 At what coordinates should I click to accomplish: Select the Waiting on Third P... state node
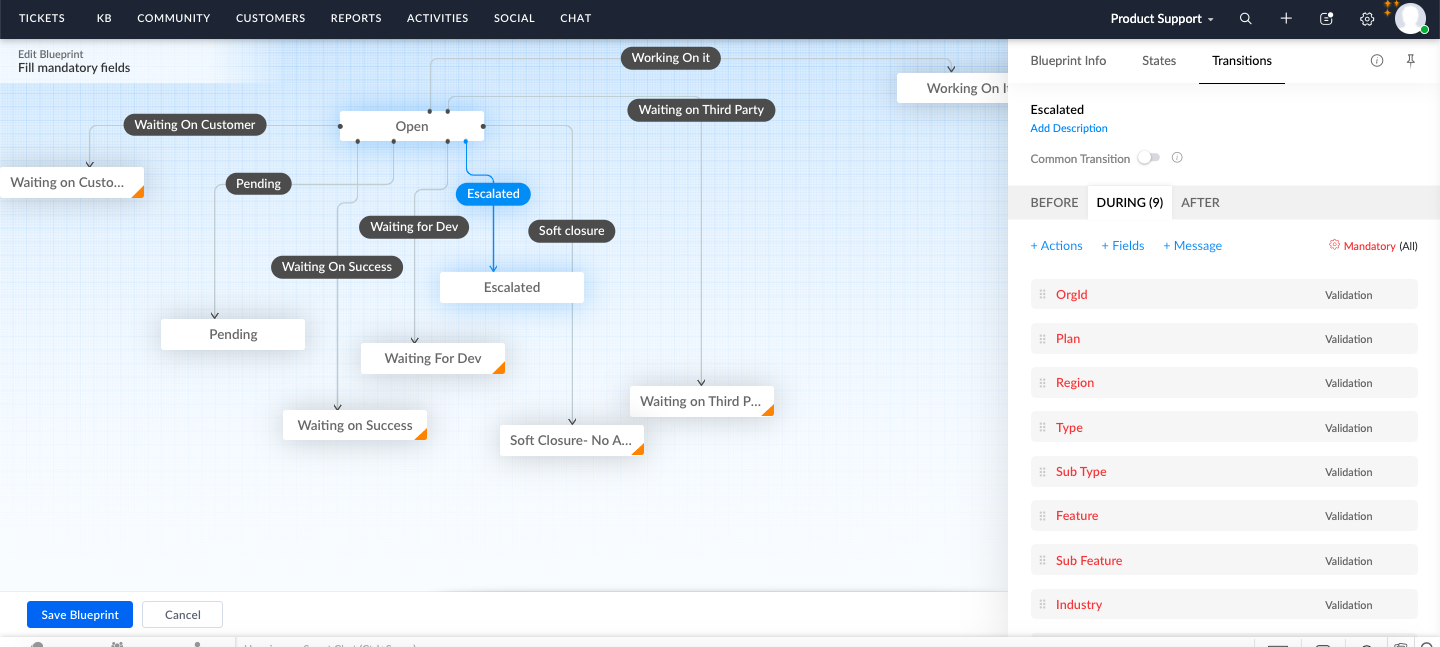702,401
